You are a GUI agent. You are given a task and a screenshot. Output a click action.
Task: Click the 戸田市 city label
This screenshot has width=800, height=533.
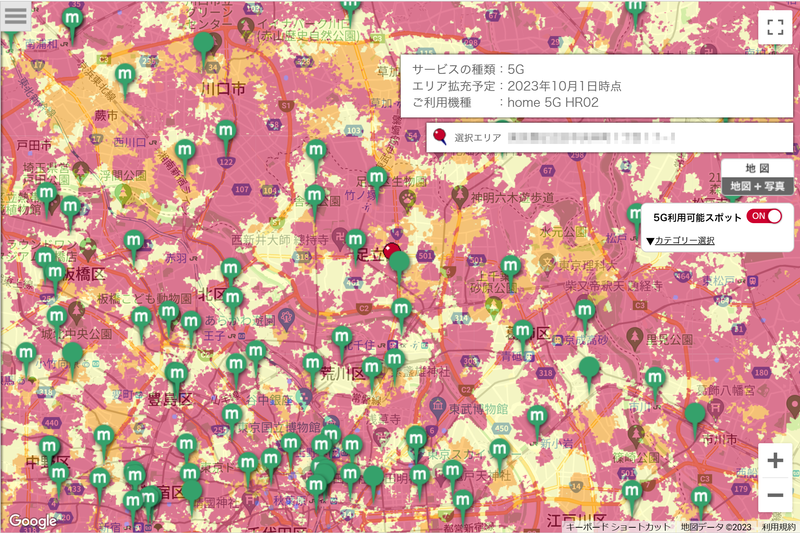(34, 145)
